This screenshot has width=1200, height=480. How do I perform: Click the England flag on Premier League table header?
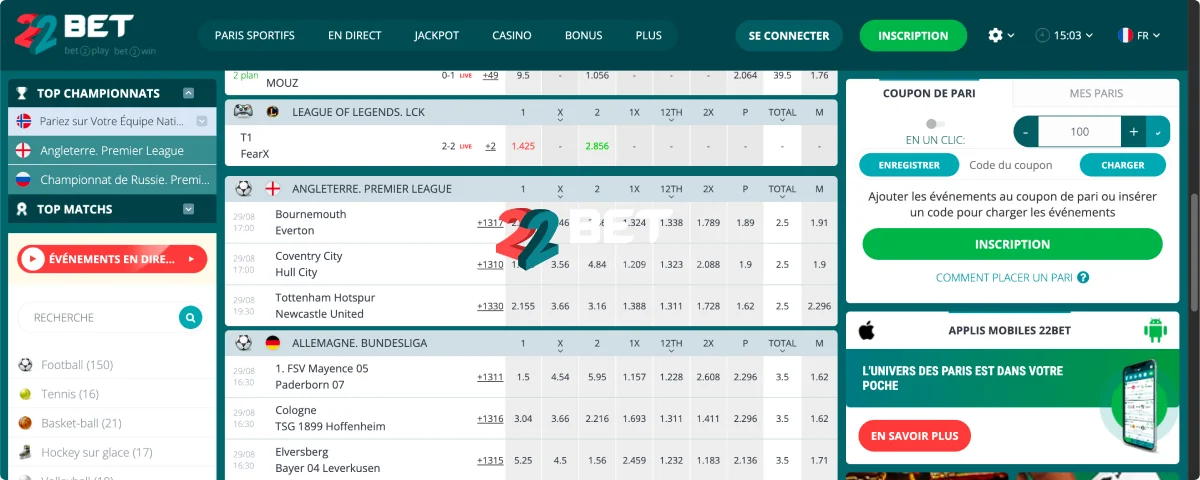point(272,188)
